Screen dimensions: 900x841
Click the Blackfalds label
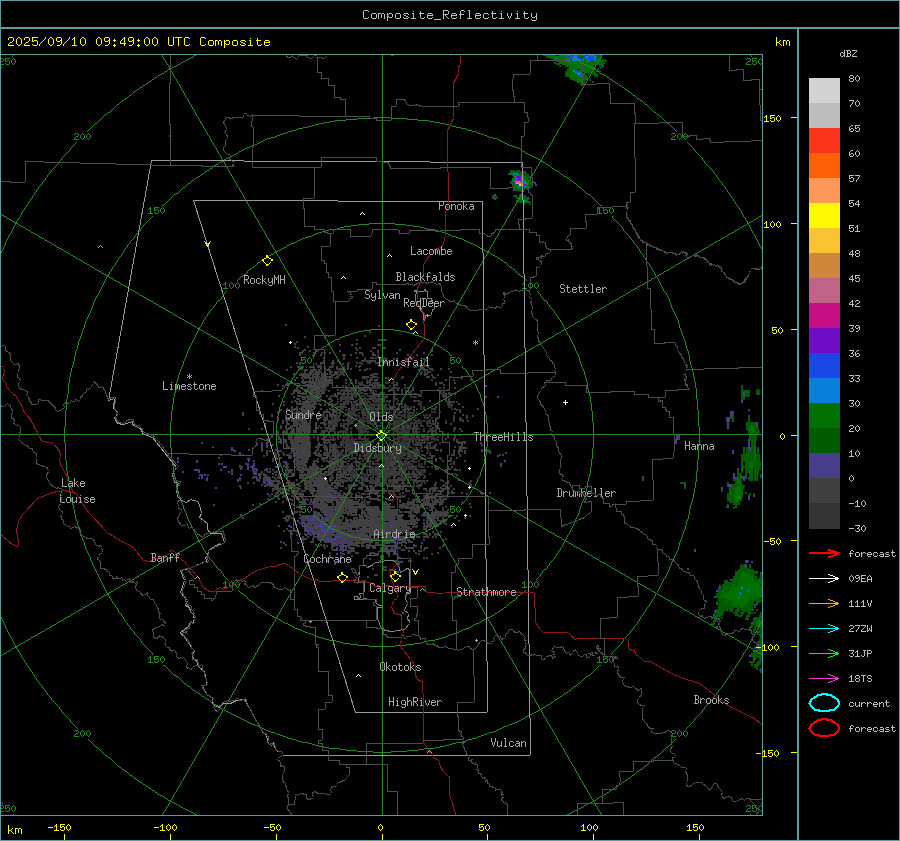(x=425, y=277)
